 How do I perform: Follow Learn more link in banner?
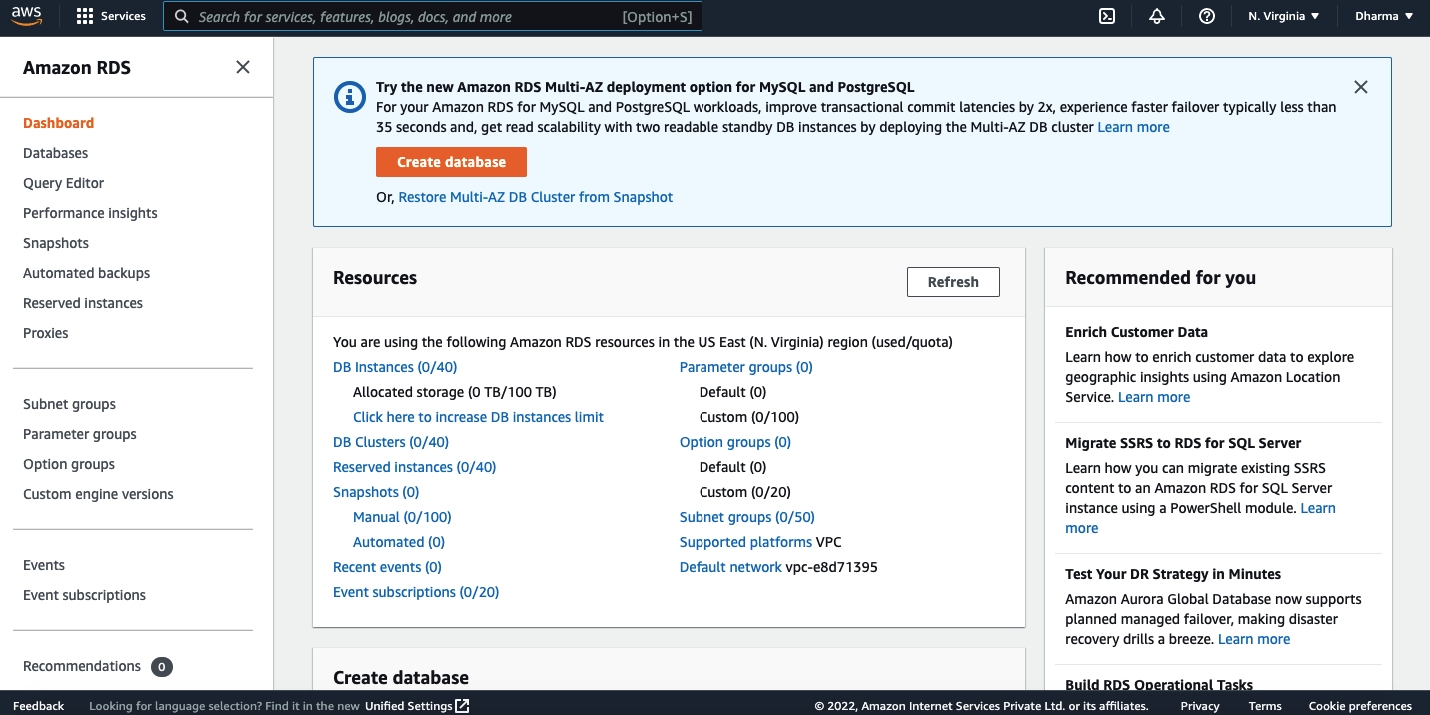pyautogui.click(x=1133, y=127)
